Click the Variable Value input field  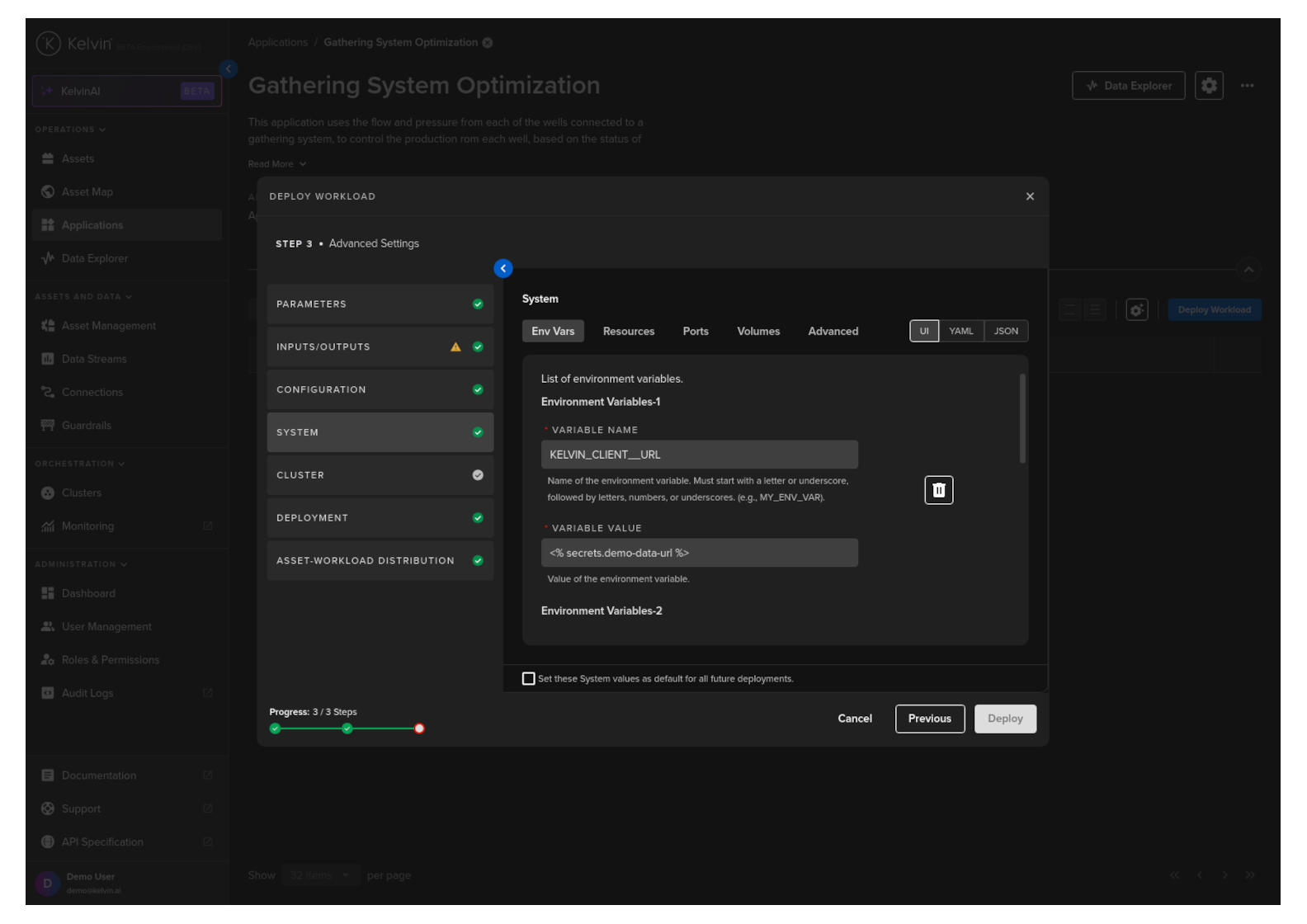point(699,553)
